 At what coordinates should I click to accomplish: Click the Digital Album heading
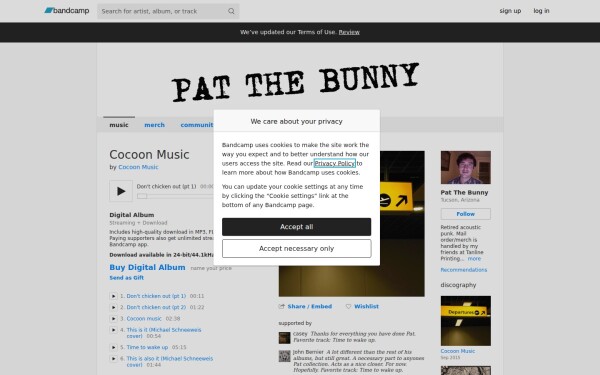pos(132,215)
